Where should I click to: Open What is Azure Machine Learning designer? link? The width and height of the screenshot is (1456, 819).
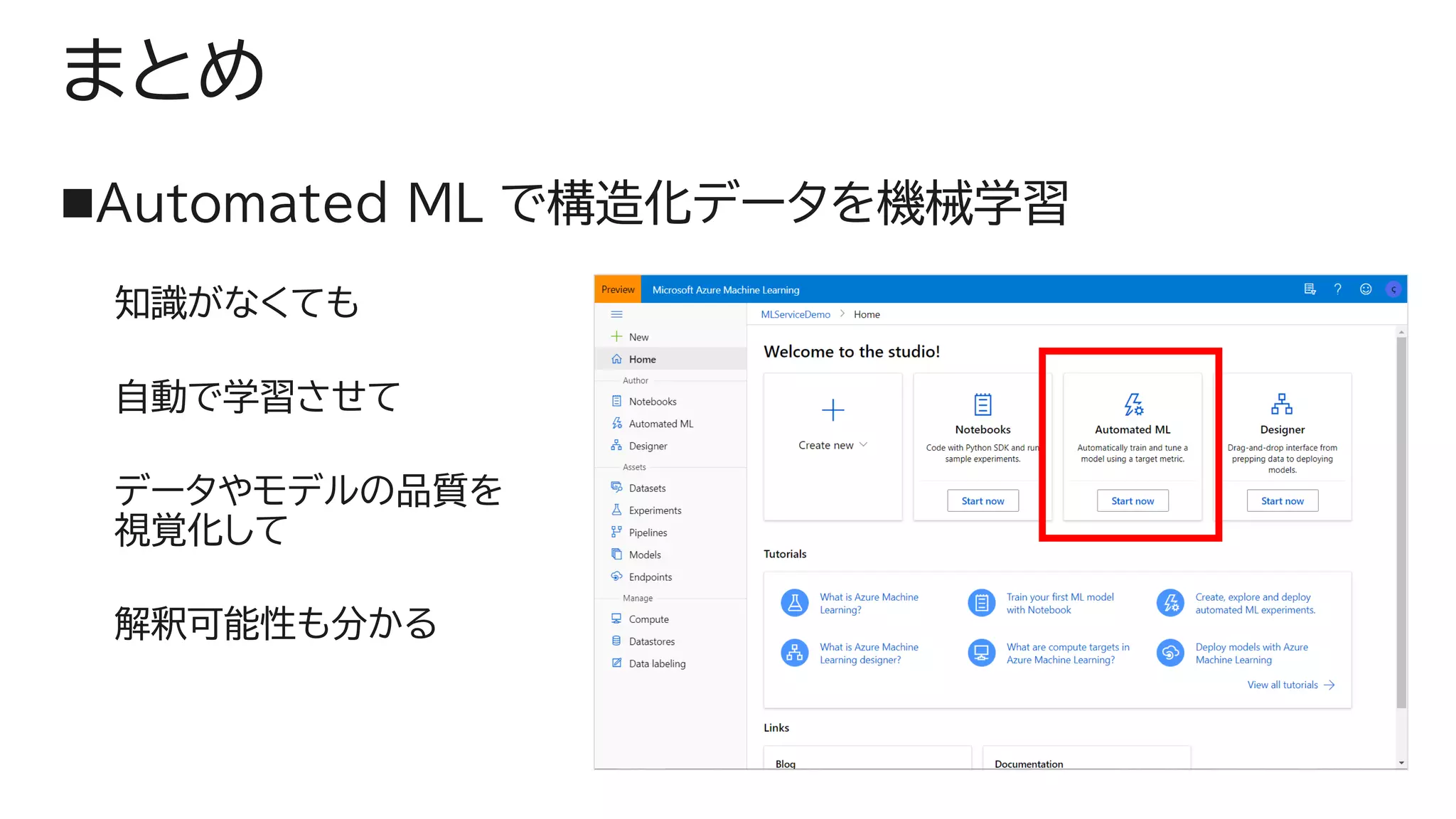[869, 653]
